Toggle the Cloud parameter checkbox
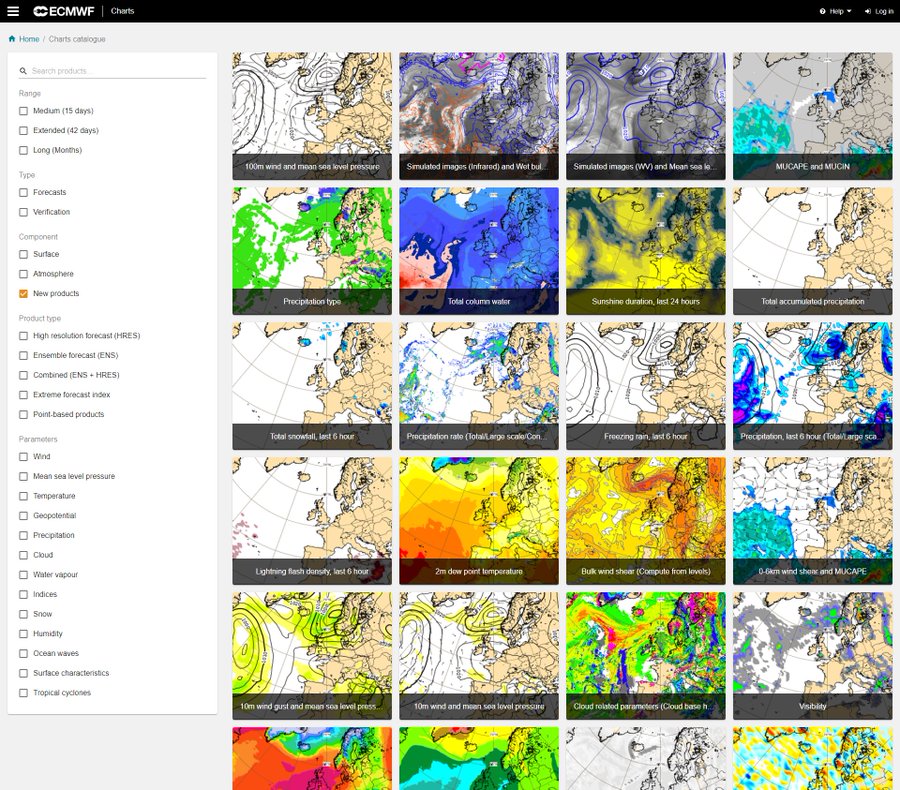This screenshot has height=790, width=900. tap(24, 555)
